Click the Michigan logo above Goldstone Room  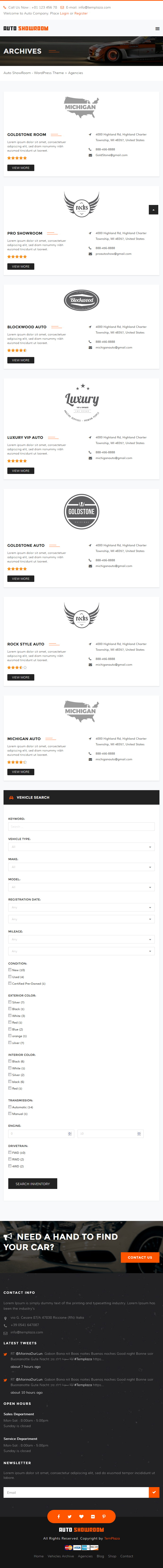[x=81, y=107]
